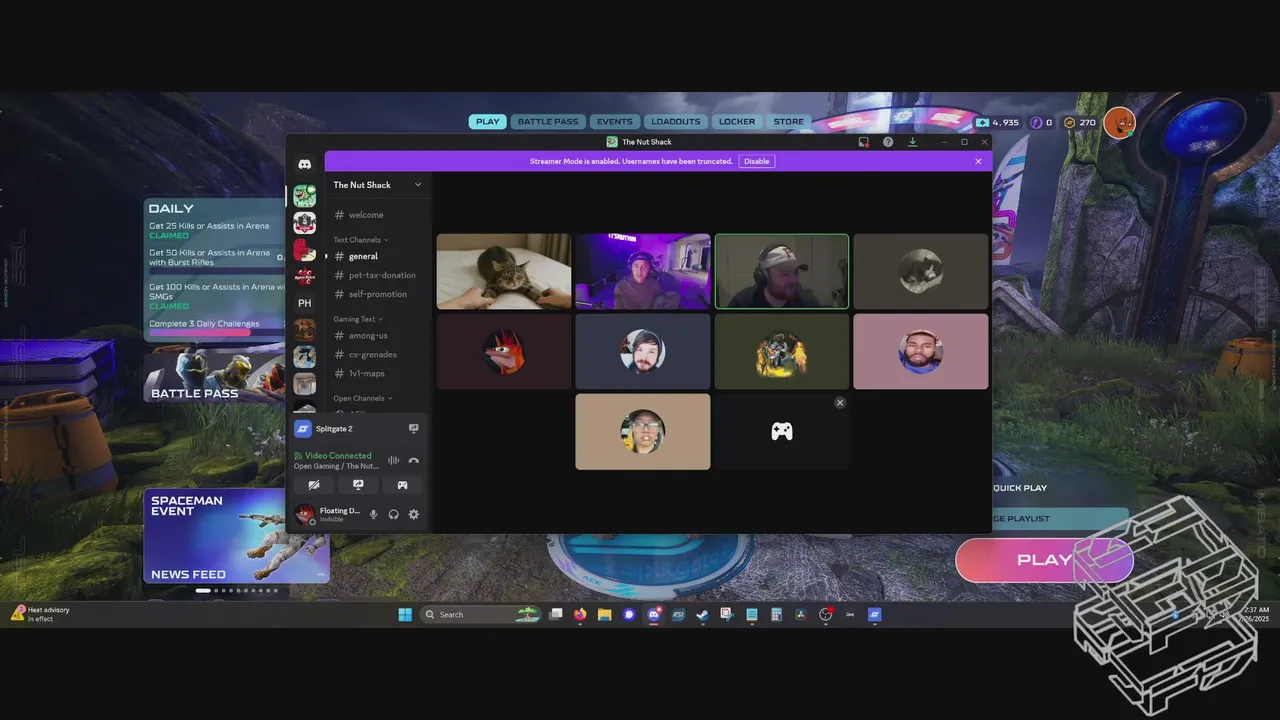Click the 270 gold coin balance

(x=1080, y=122)
